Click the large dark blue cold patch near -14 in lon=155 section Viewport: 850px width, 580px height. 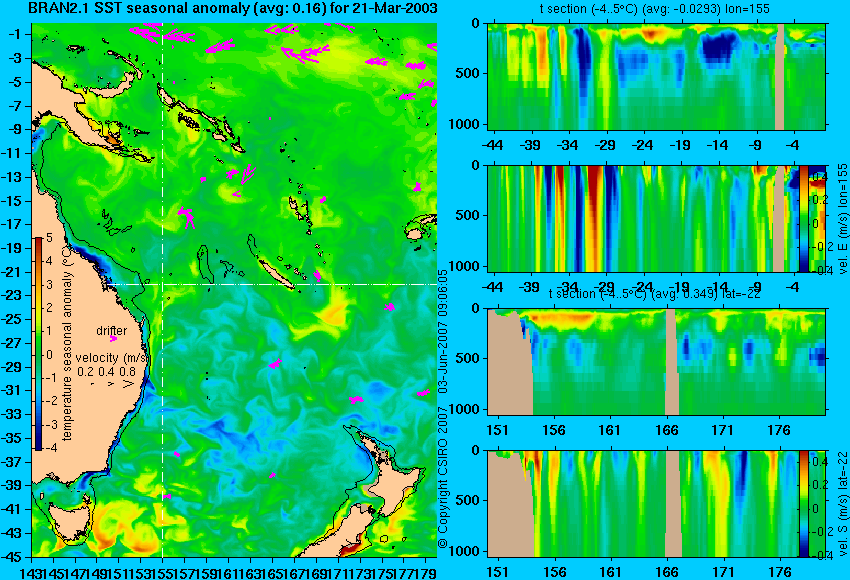point(720,48)
